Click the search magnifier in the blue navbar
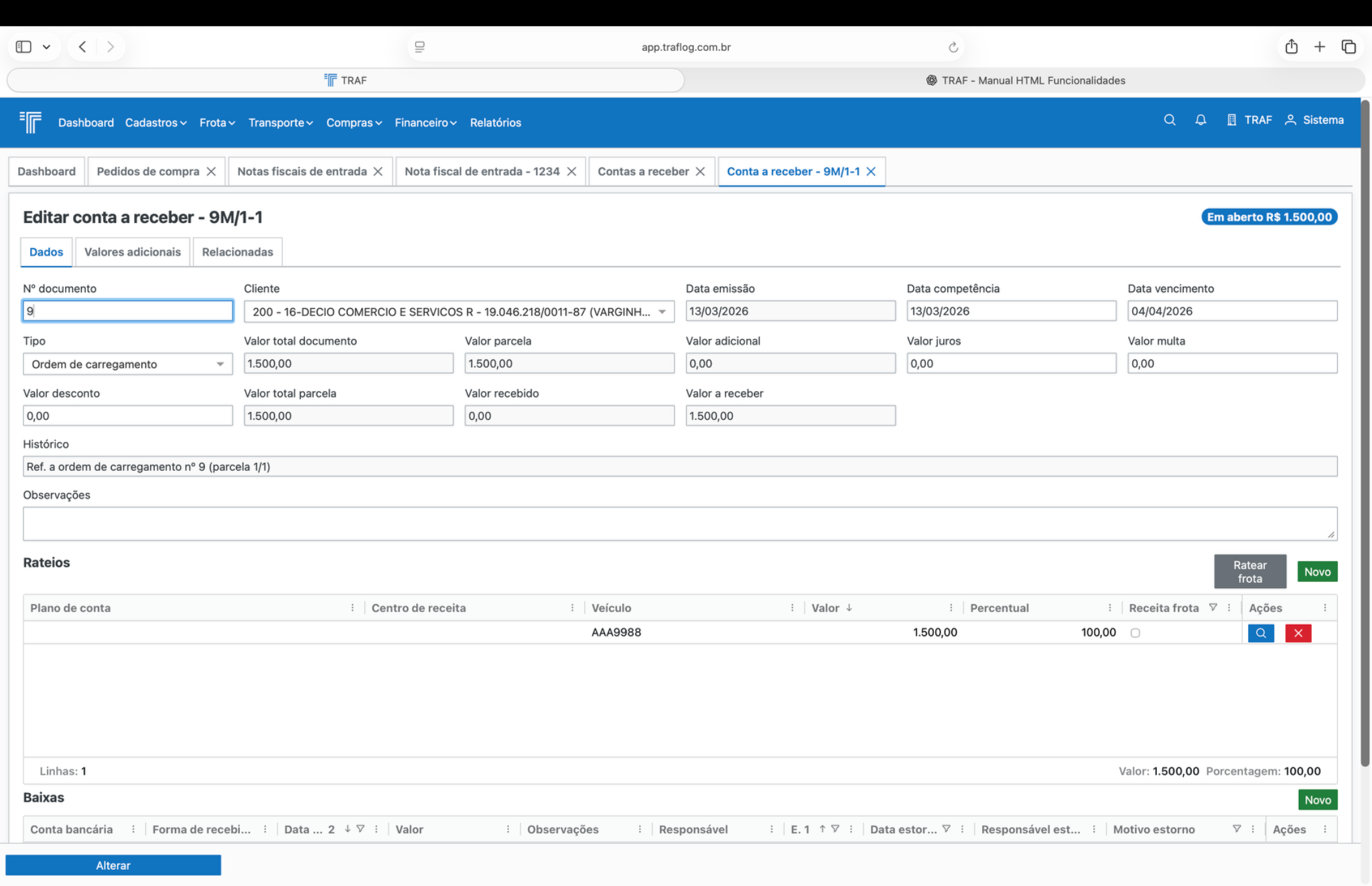 point(1169,120)
